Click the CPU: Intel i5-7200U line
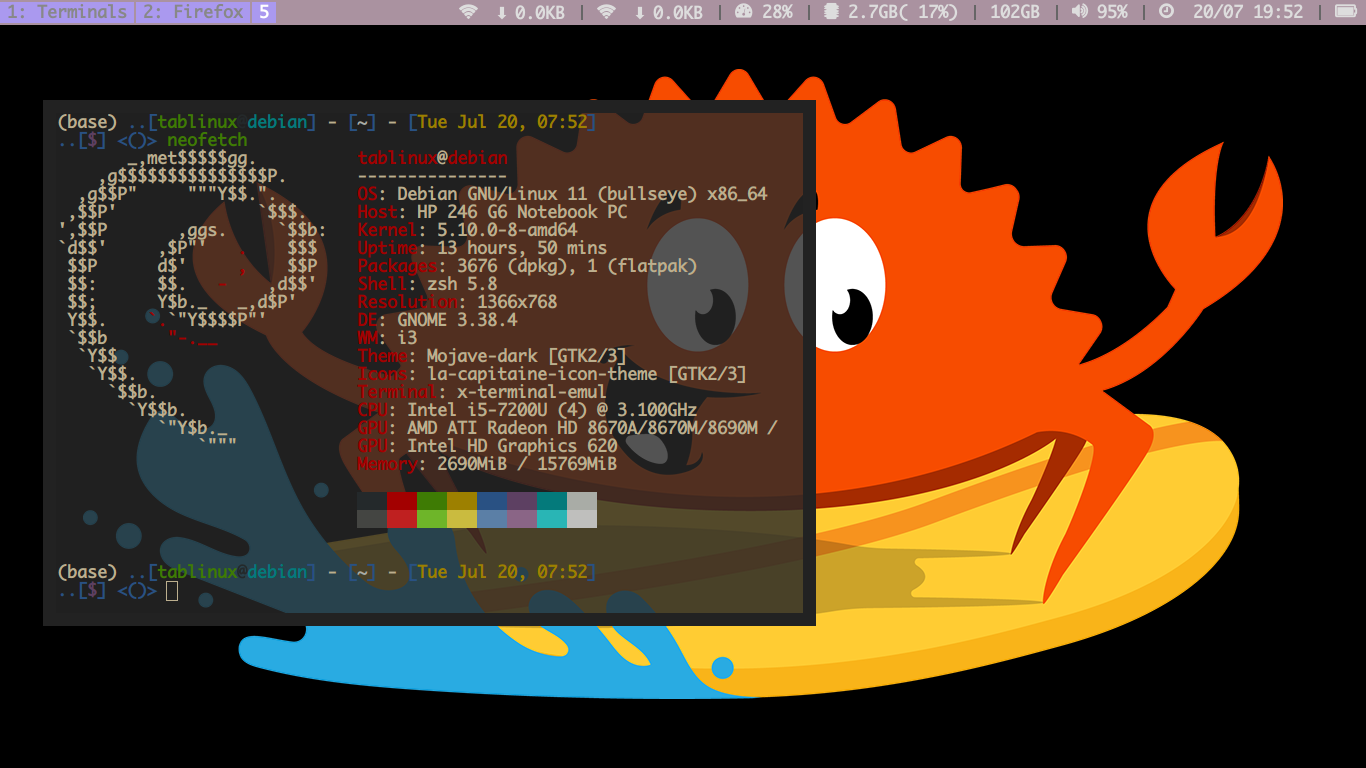Viewport: 1366px width, 768px height. point(527,410)
